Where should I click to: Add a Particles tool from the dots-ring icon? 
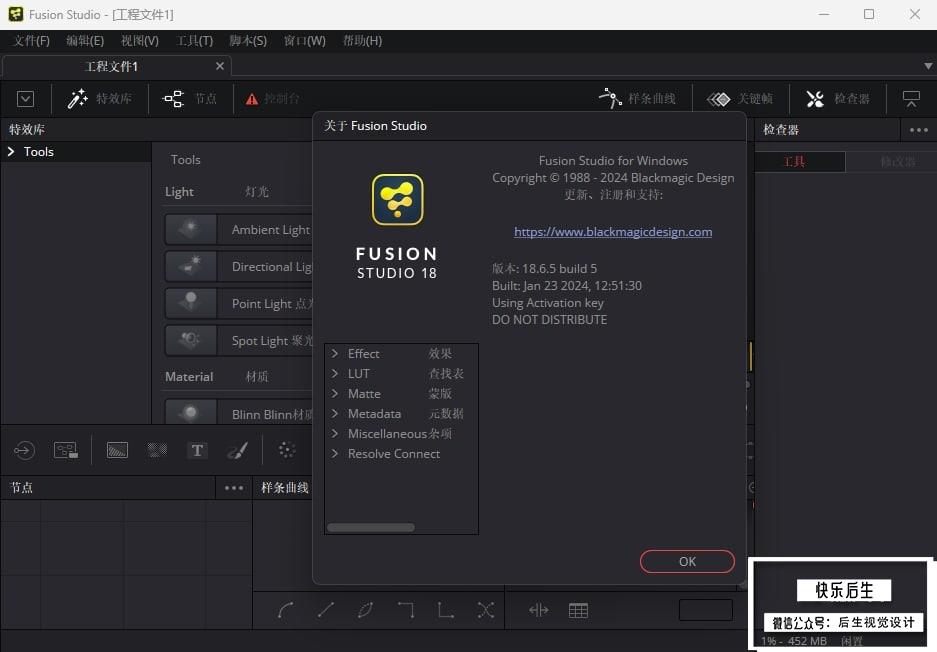pyautogui.click(x=287, y=450)
